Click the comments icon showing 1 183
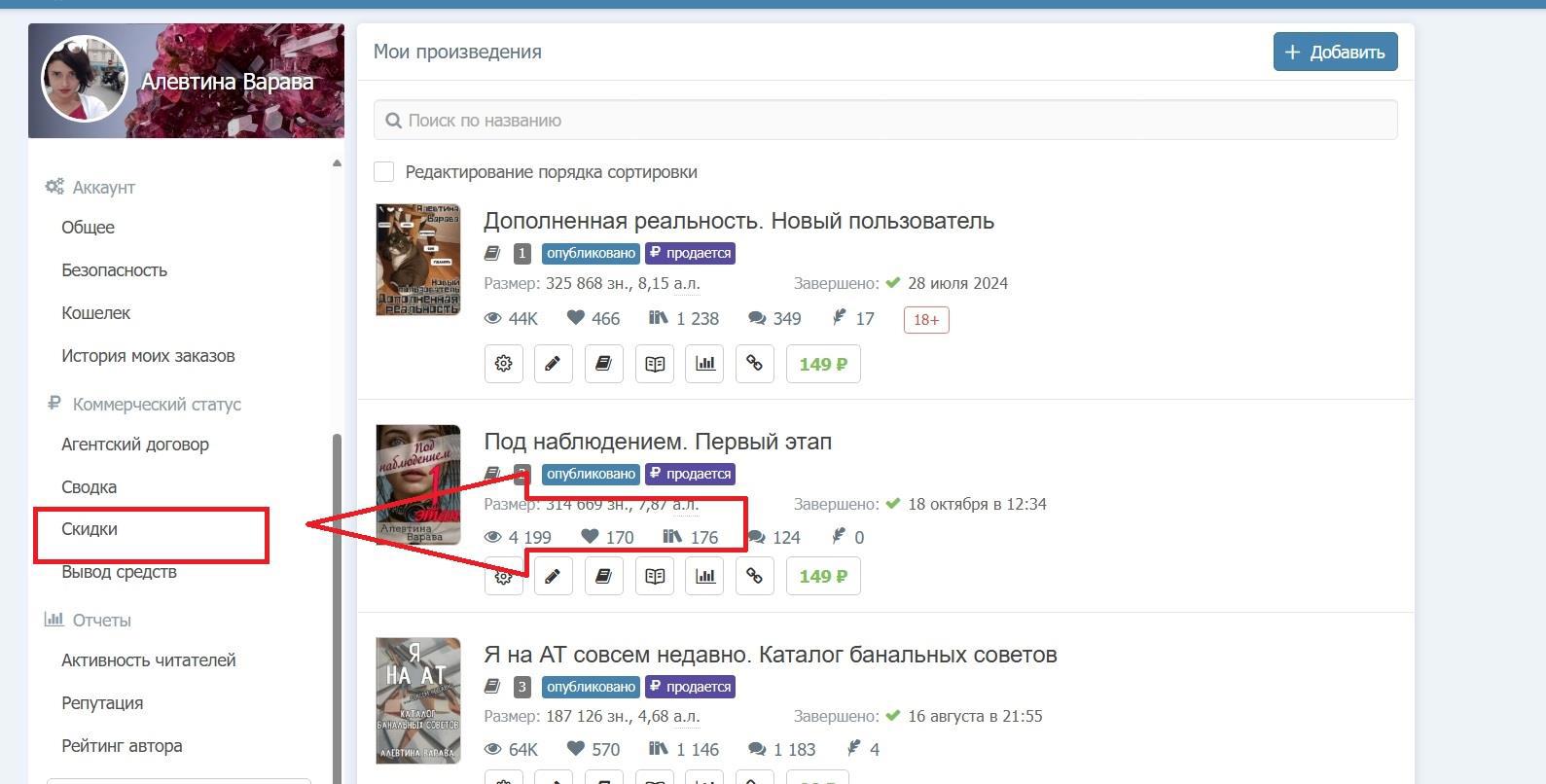 tap(757, 749)
